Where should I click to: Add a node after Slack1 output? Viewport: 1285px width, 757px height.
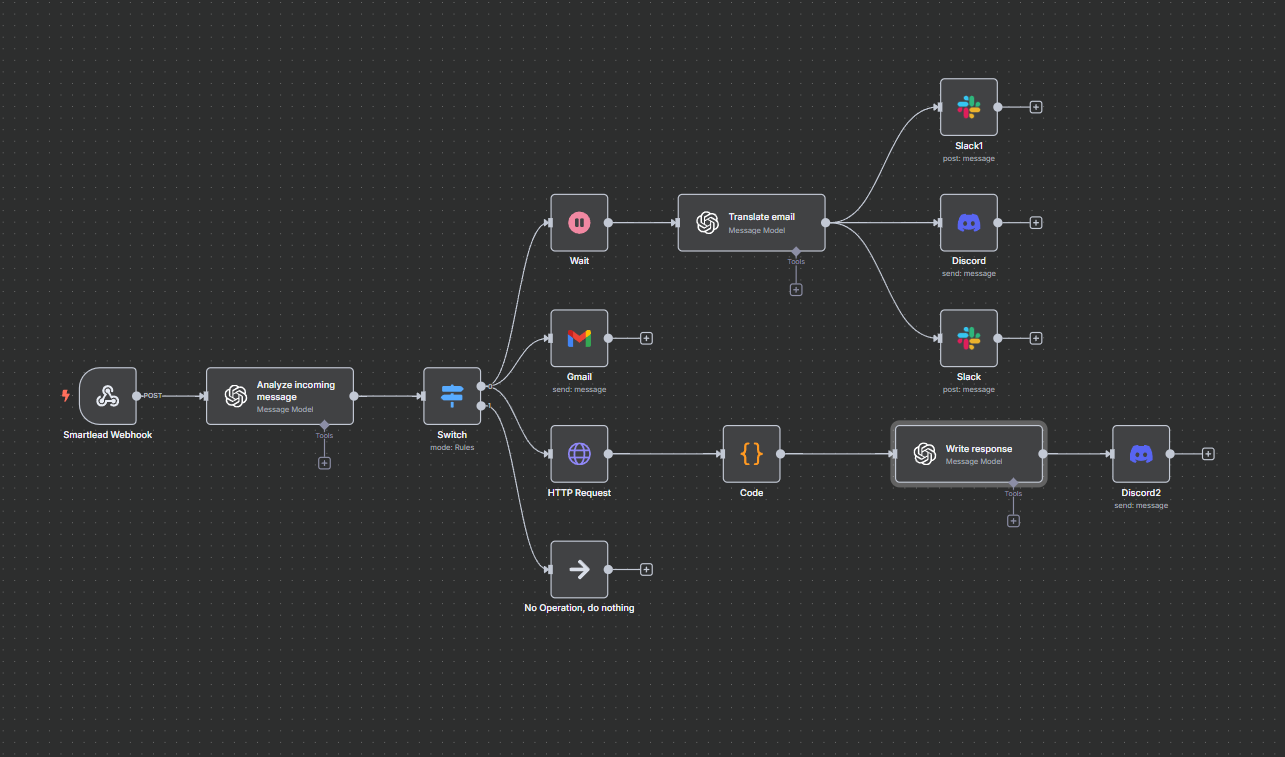[1036, 107]
